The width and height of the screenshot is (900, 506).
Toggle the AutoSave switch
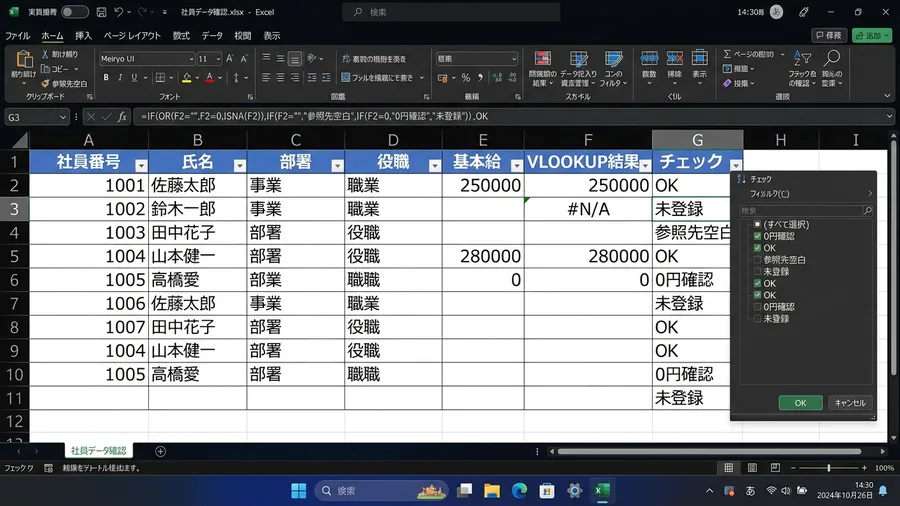click(x=75, y=12)
